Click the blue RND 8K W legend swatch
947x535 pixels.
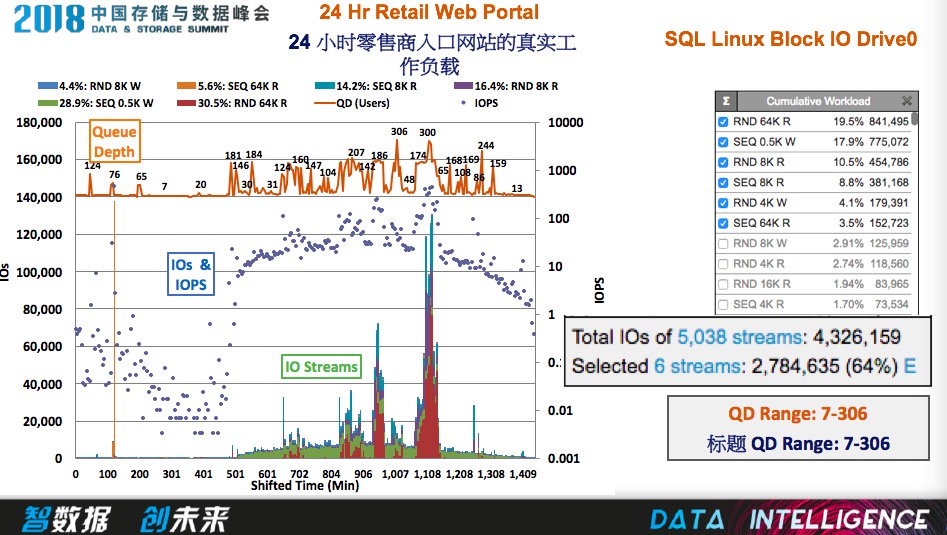click(48, 86)
